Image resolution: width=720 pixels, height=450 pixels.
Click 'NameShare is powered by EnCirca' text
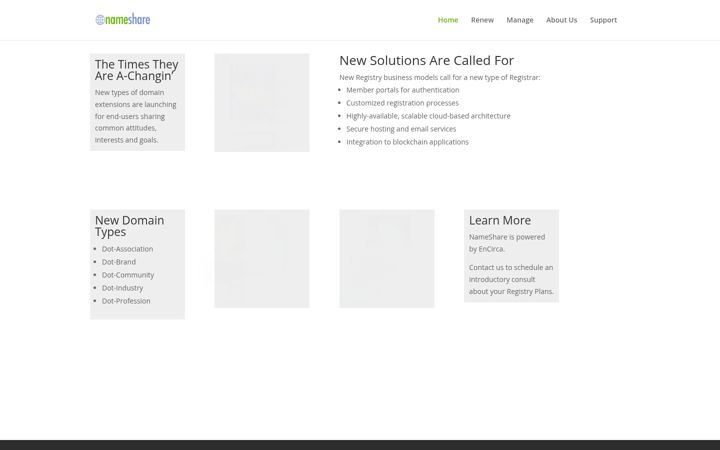[507, 243]
